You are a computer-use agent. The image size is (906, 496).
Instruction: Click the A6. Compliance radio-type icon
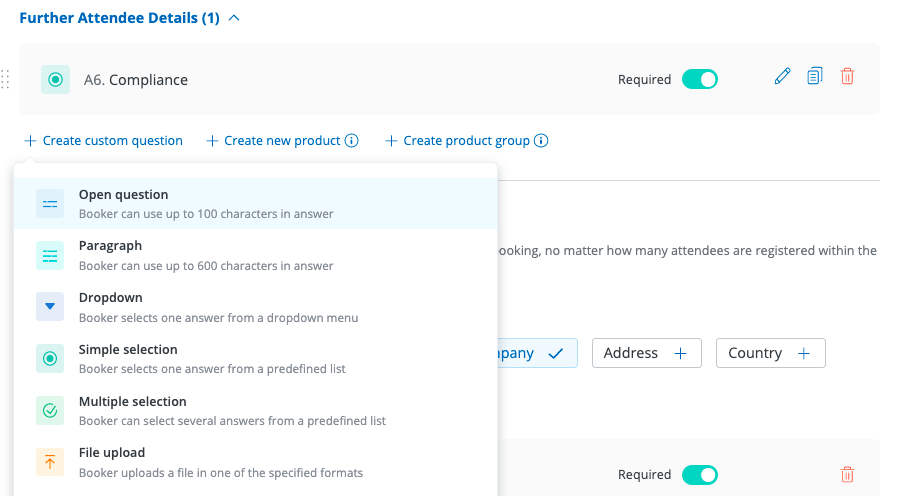pos(56,80)
